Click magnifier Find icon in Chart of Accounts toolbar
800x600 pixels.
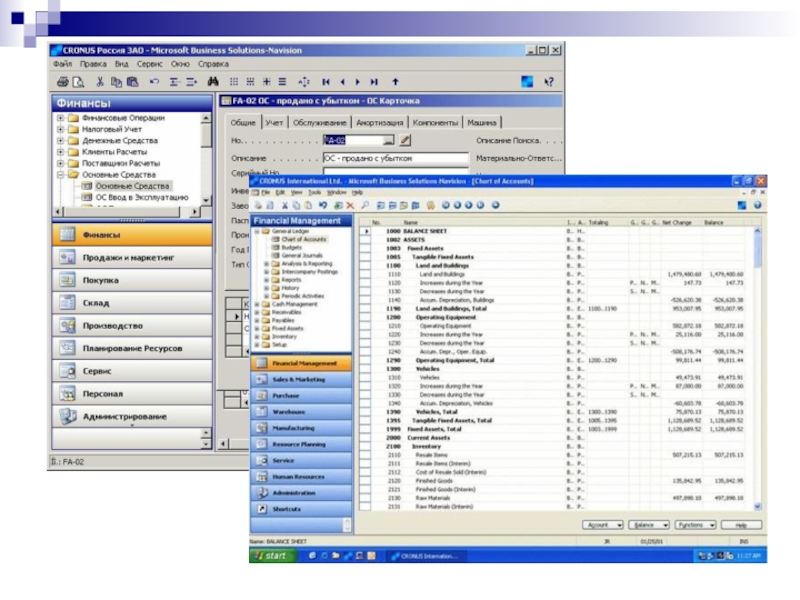coord(365,206)
